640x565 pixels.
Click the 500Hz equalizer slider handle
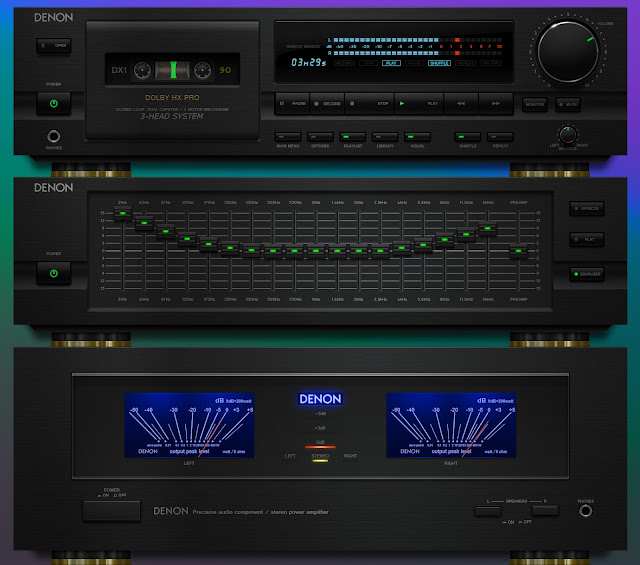coord(273,251)
